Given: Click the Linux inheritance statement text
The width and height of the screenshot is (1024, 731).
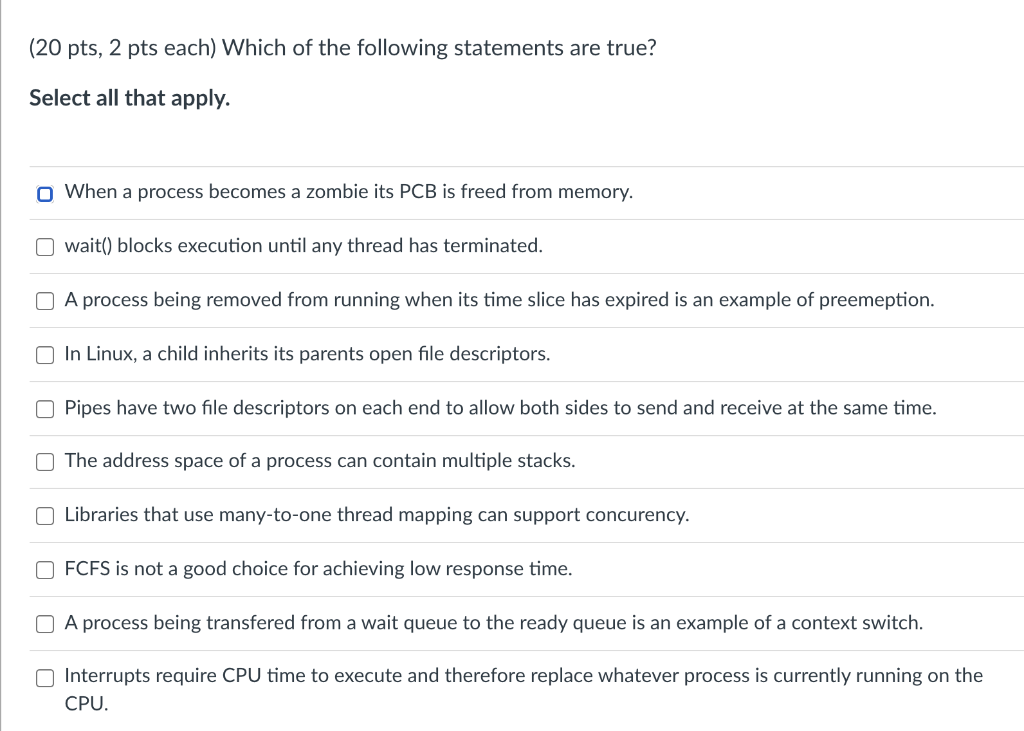Looking at the screenshot, I should pyautogui.click(x=307, y=353).
